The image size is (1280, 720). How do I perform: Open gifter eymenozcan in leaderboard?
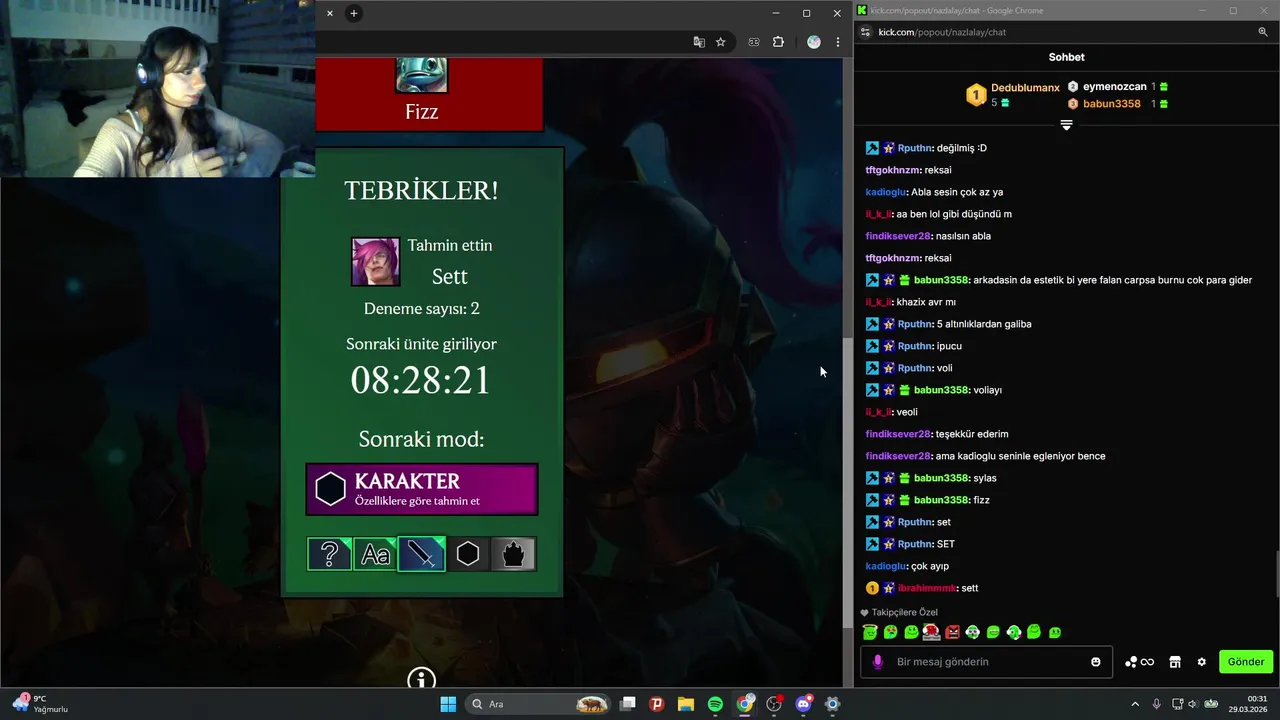point(1115,87)
